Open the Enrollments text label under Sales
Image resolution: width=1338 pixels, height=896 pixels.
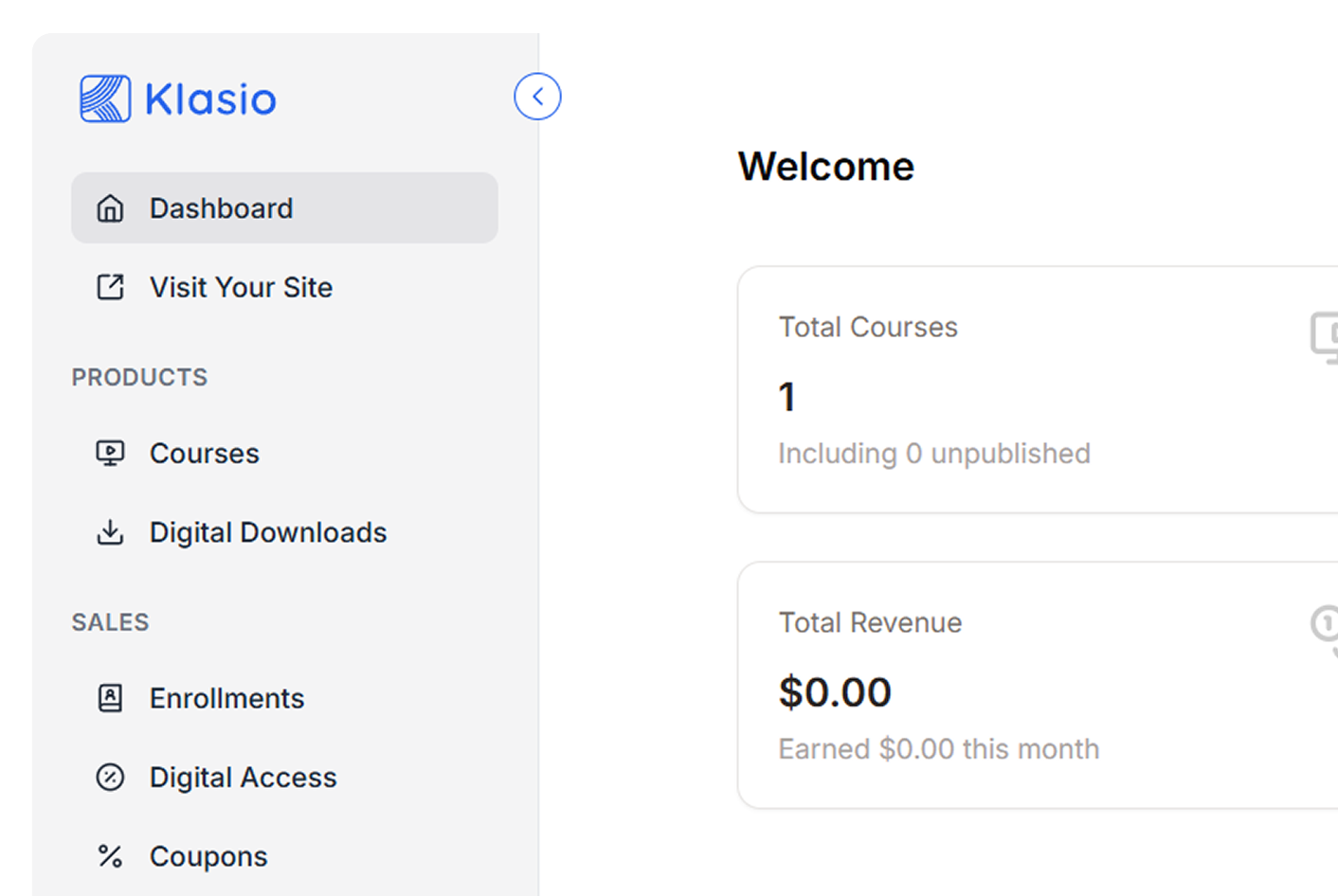click(x=226, y=698)
